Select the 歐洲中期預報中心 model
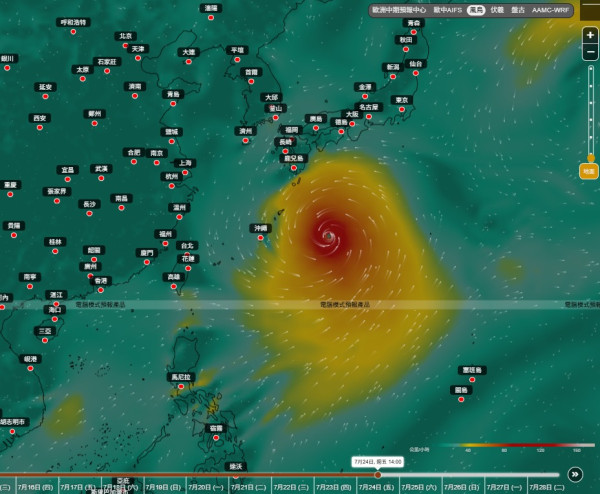 click(x=399, y=10)
